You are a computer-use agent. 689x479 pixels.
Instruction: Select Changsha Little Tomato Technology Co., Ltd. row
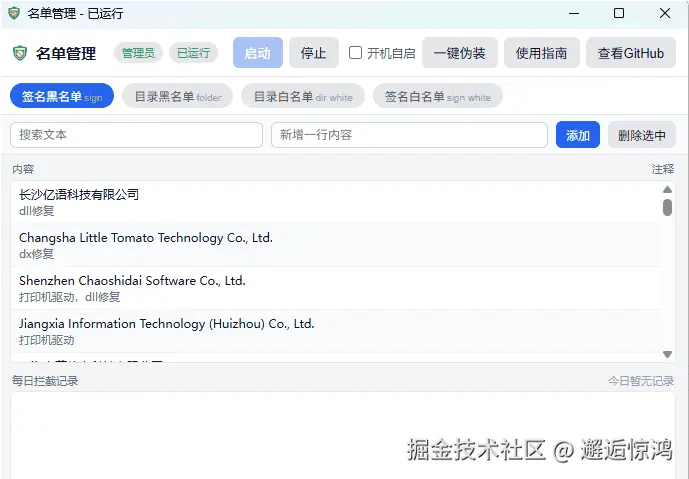(x=336, y=245)
